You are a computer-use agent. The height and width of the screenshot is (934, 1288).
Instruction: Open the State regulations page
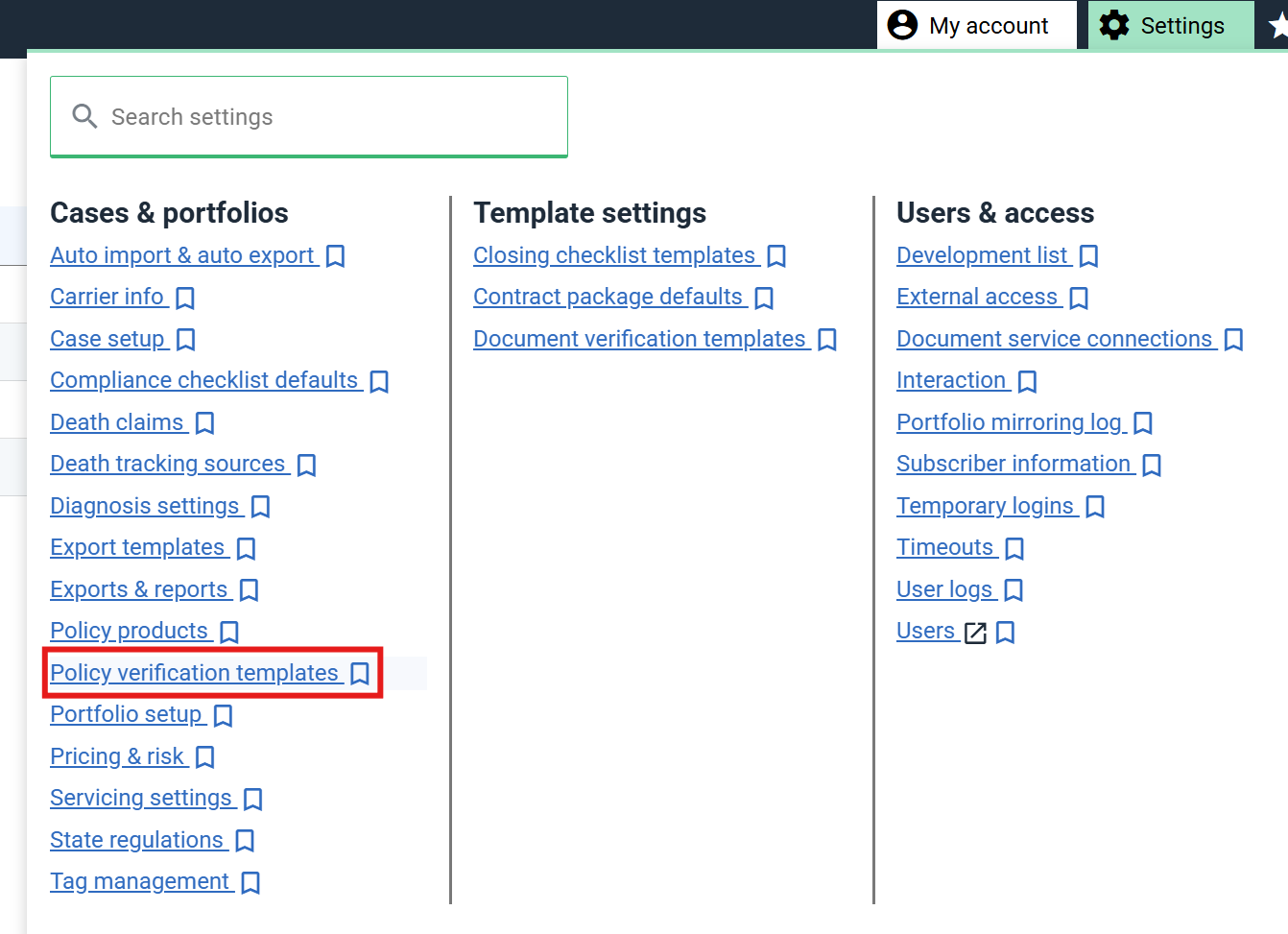136,840
